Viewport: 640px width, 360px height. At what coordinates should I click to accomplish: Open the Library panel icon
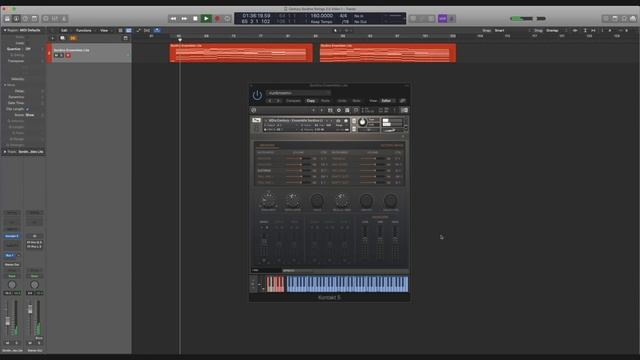click(x=7, y=18)
